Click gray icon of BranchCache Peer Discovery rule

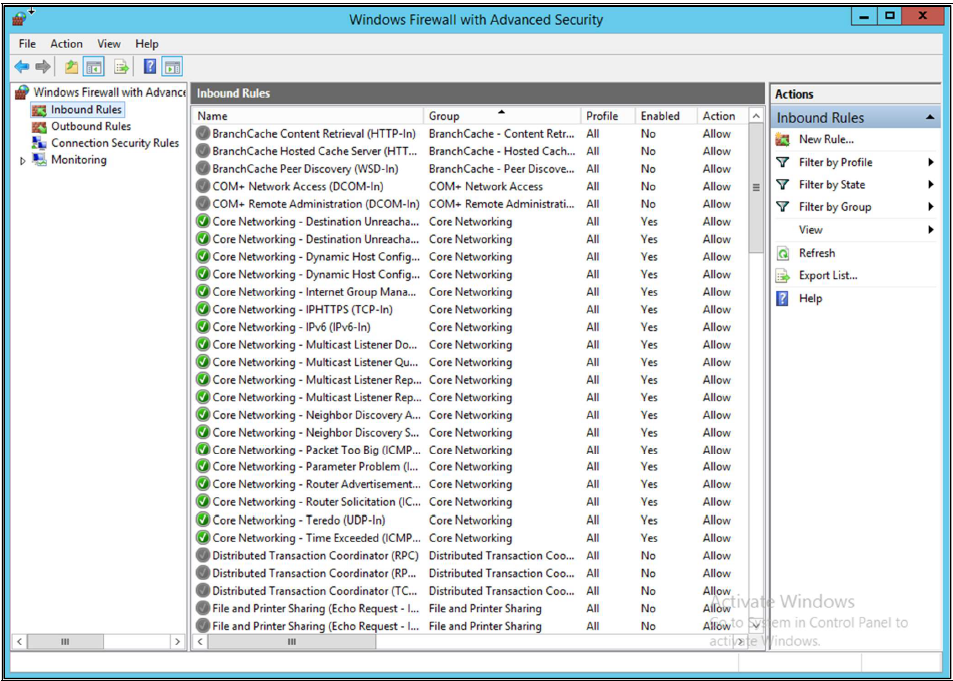[203, 168]
